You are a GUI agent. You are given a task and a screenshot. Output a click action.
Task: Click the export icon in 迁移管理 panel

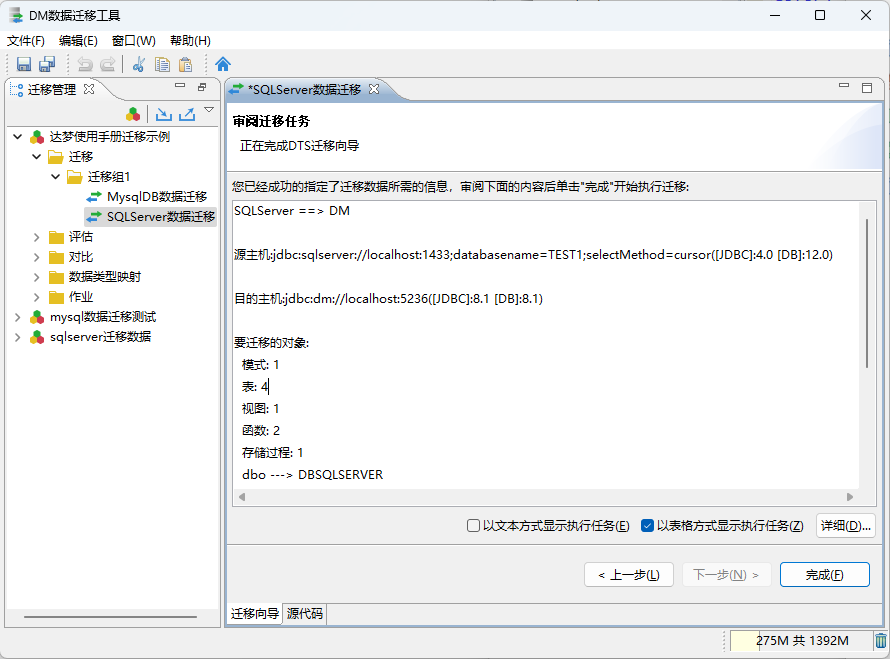pos(187,114)
